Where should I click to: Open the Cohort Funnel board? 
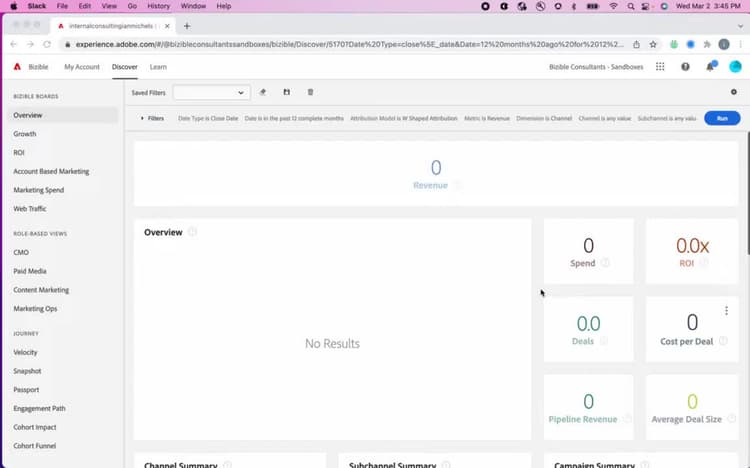click(34, 446)
